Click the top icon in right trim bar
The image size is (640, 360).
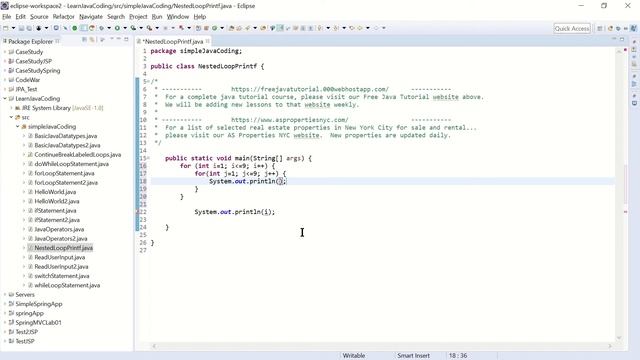click(x=634, y=42)
